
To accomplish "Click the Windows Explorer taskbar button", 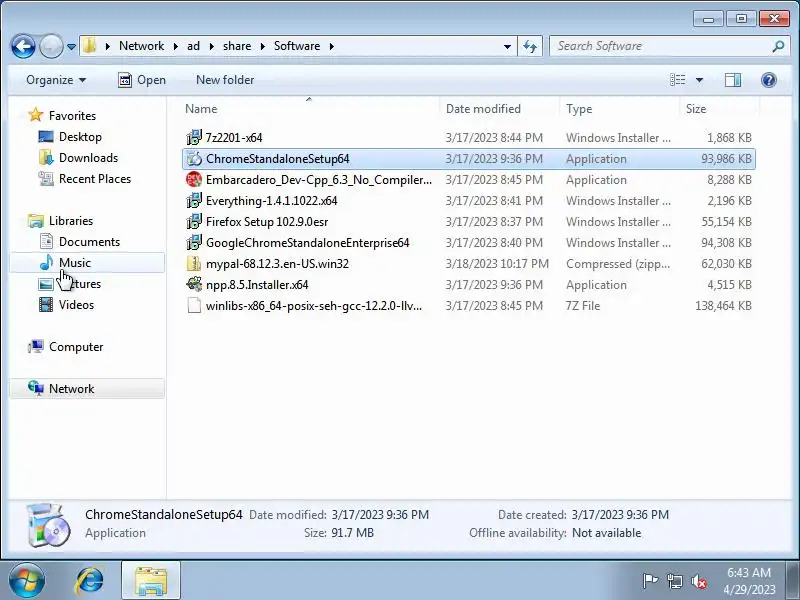I will [151, 581].
